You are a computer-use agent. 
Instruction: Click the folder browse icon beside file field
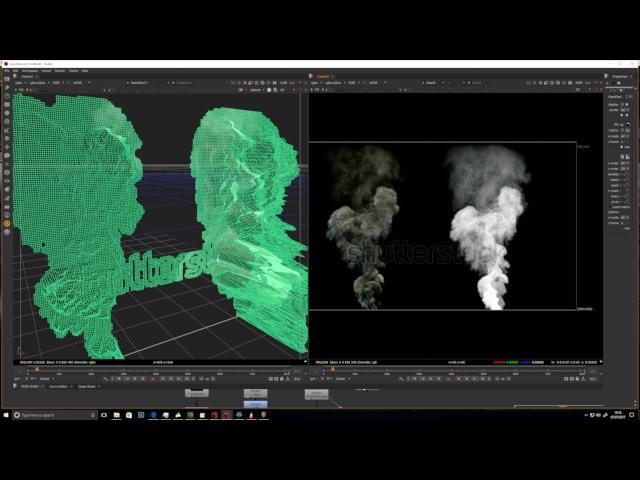[629, 124]
